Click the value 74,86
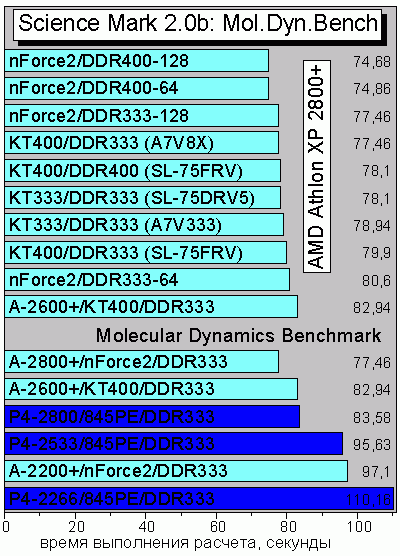 372,89
